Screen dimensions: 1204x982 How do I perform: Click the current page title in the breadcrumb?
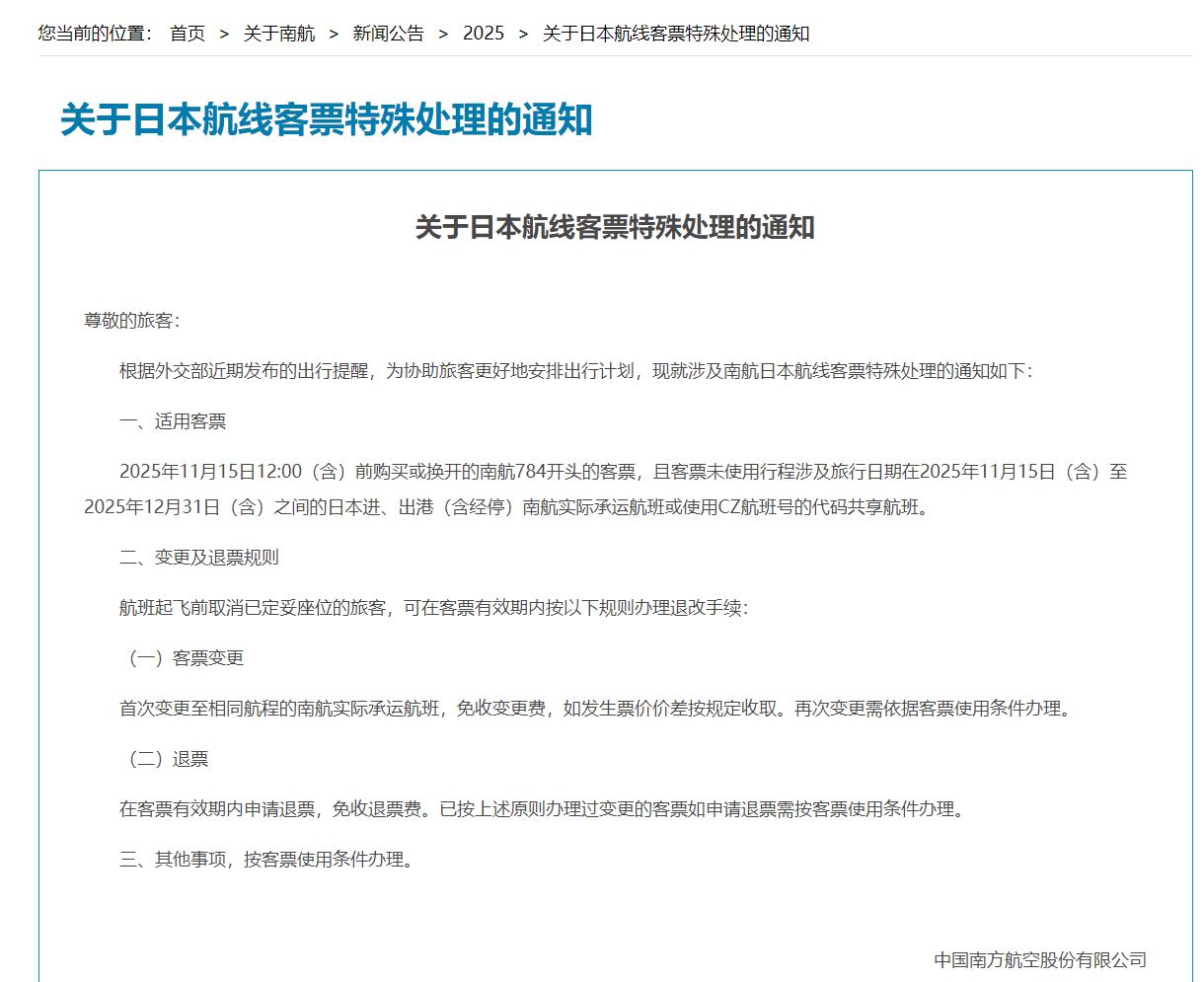tap(676, 34)
